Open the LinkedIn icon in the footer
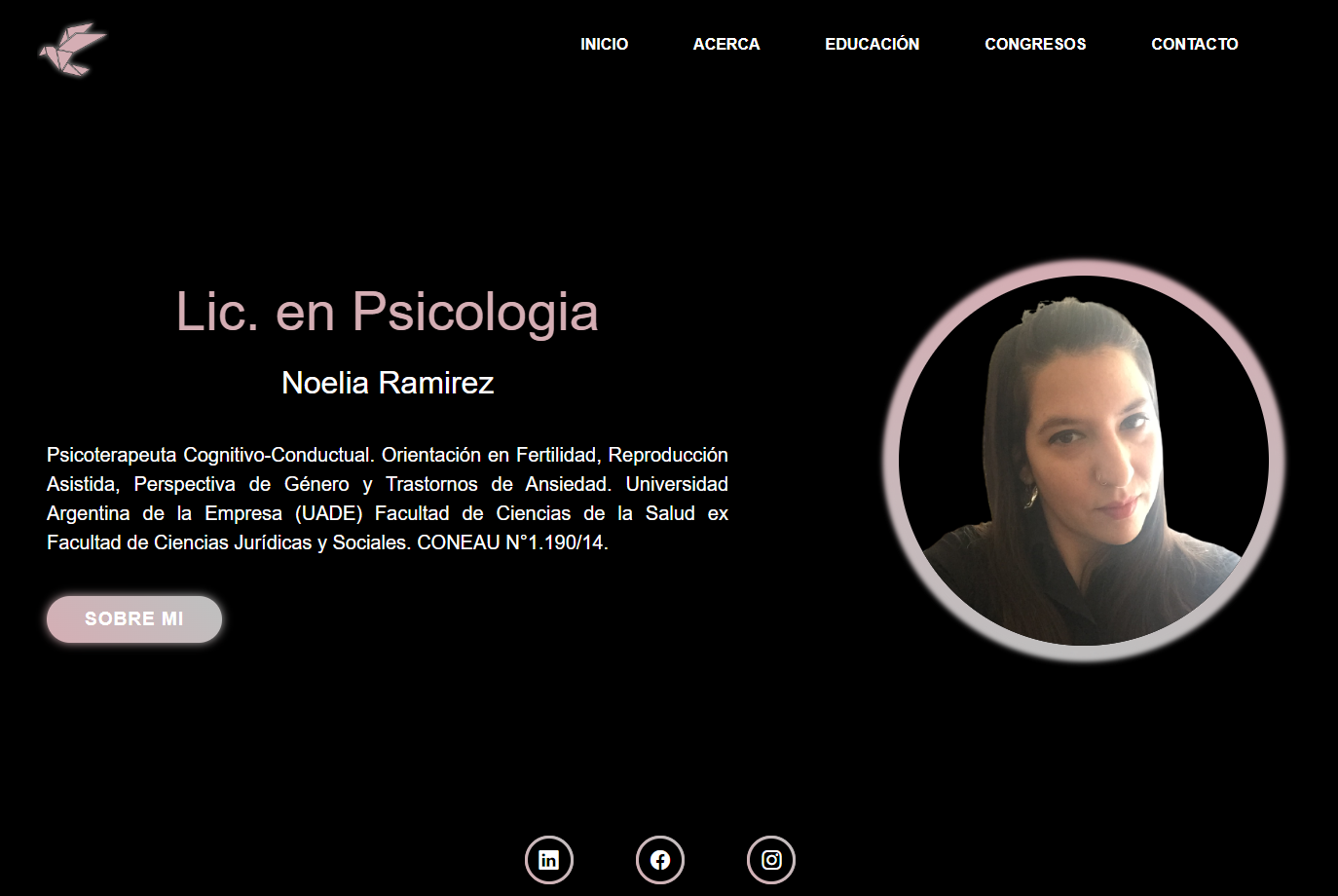The height and width of the screenshot is (896, 1338). tap(548, 860)
